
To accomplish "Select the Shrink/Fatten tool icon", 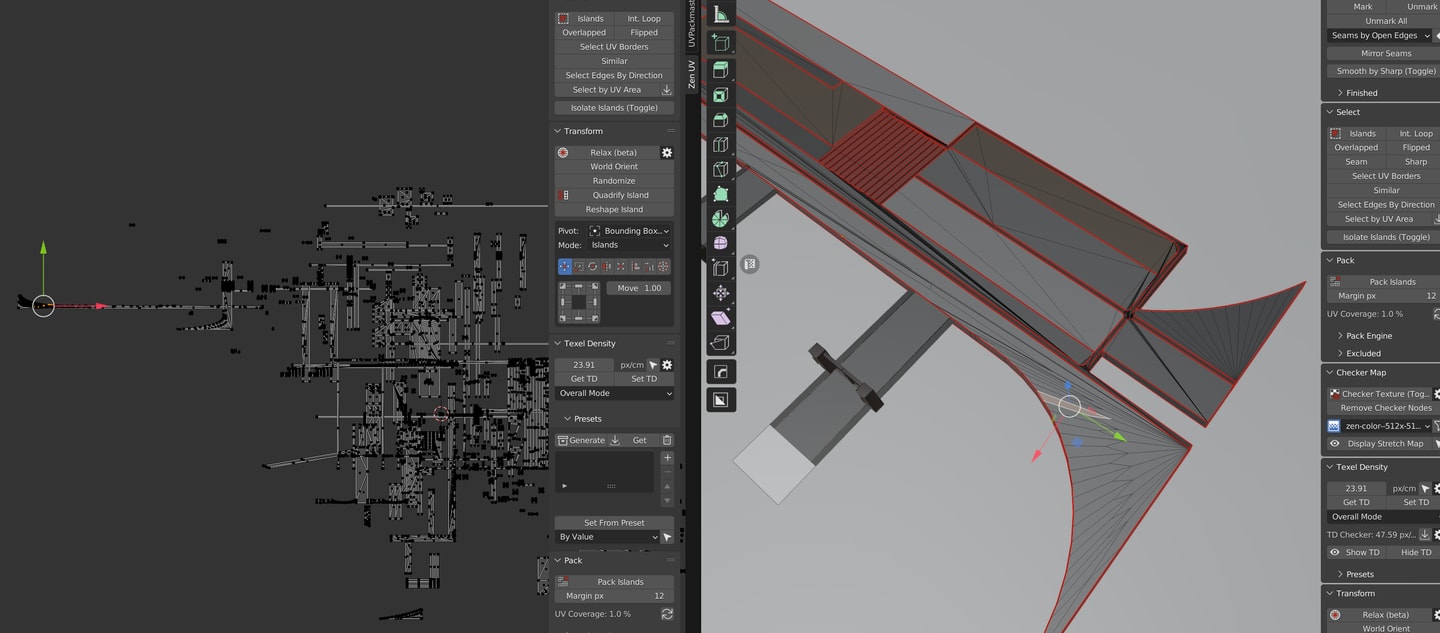I will 720,293.
